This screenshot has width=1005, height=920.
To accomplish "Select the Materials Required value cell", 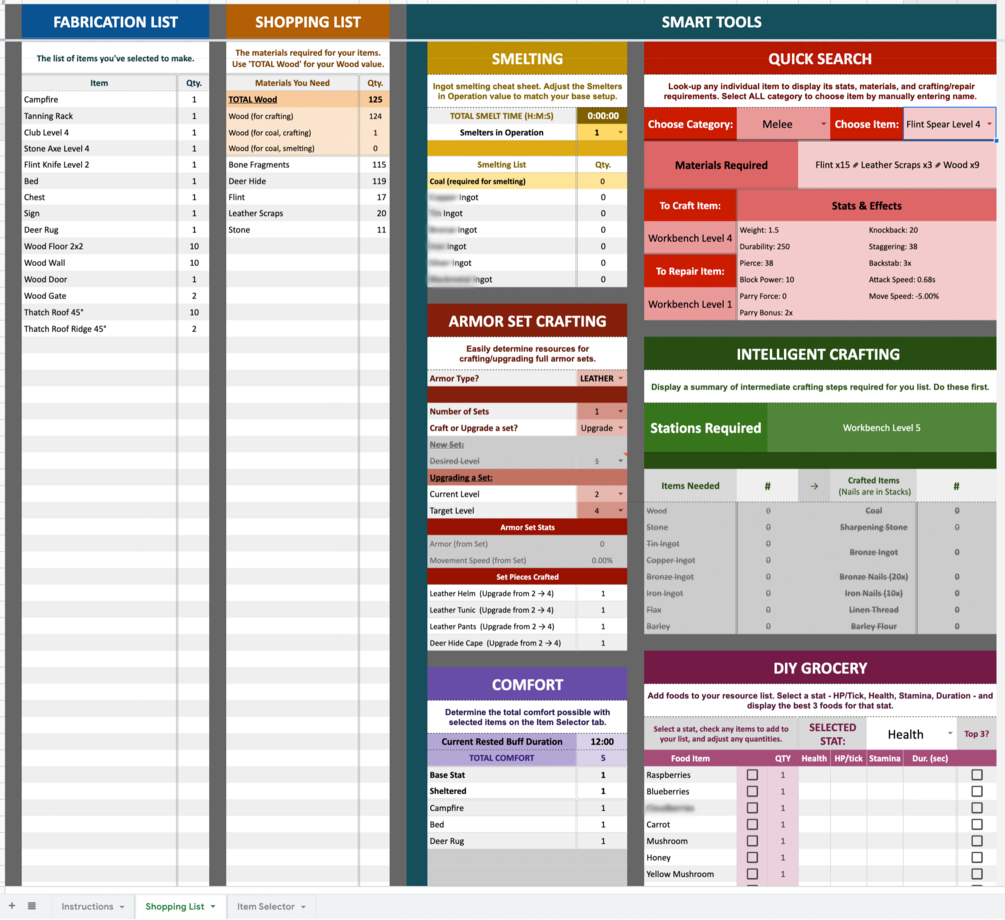I will [x=897, y=165].
